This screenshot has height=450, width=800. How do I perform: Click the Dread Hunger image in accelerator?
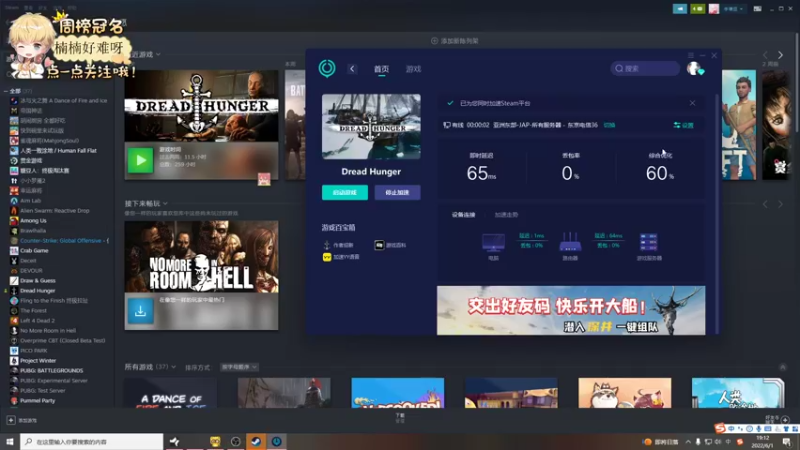click(371, 127)
